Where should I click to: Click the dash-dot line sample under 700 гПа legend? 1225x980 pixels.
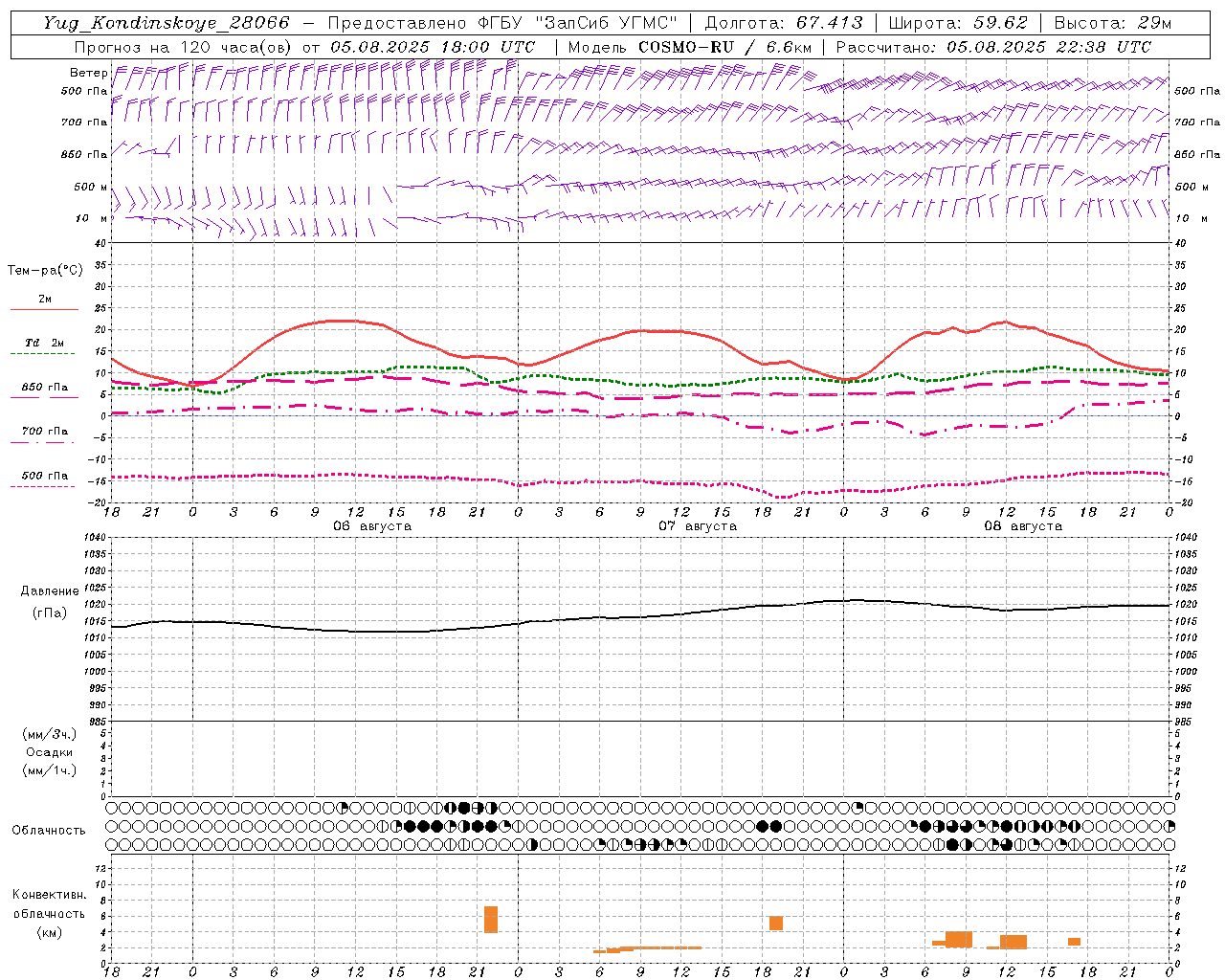coord(42,442)
